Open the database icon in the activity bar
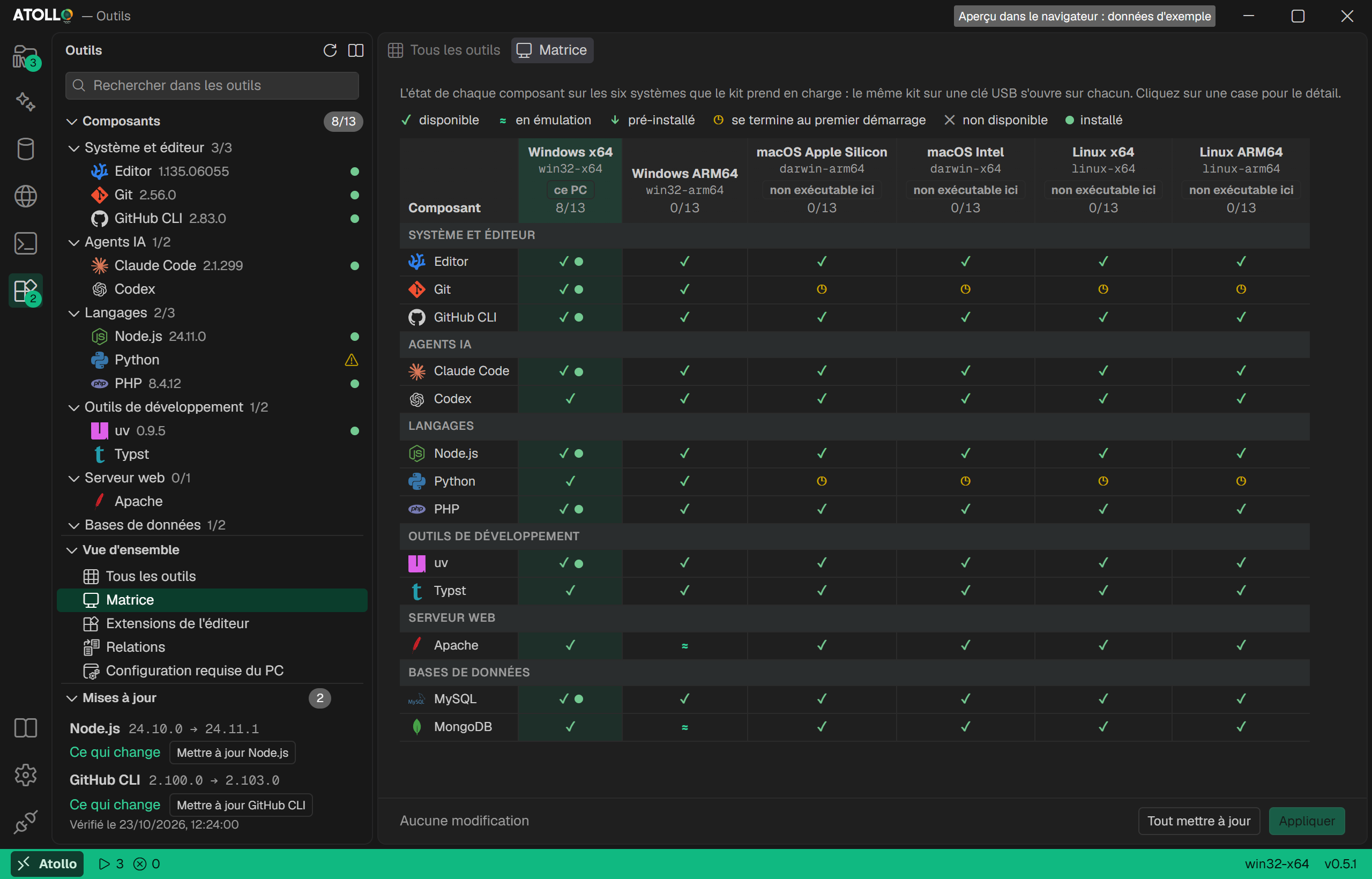 point(26,149)
